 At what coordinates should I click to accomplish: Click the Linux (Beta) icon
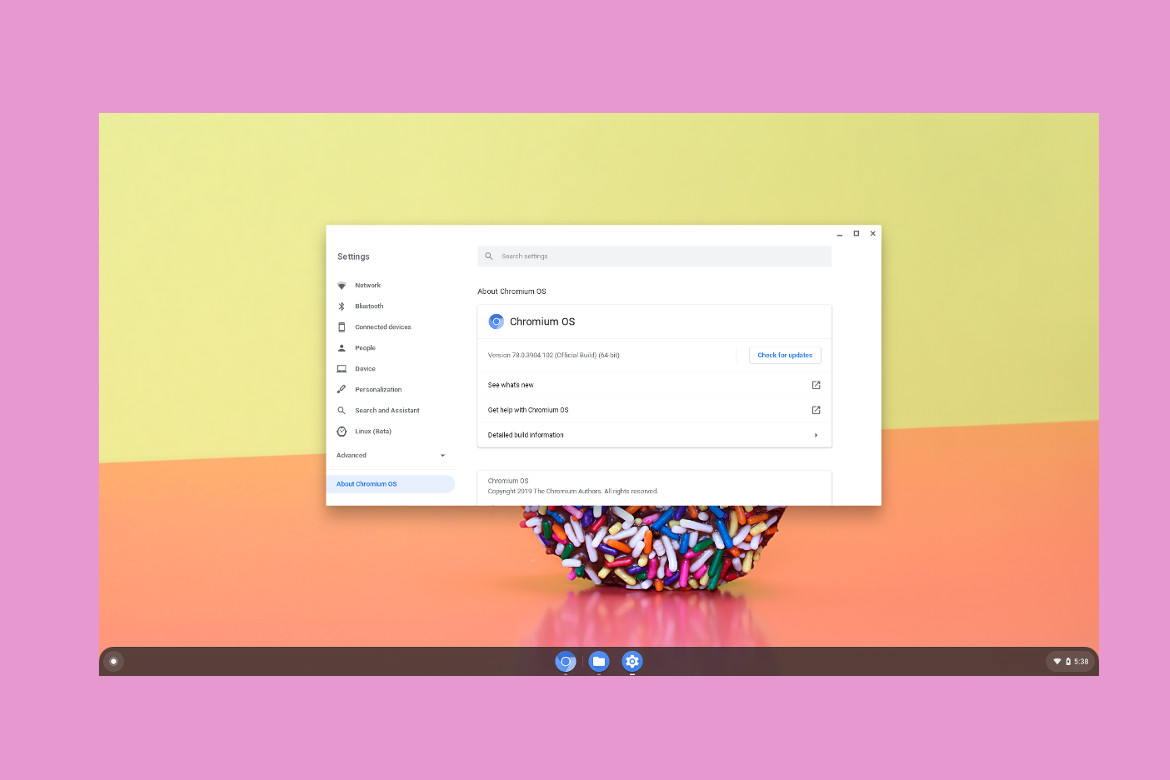tap(342, 431)
